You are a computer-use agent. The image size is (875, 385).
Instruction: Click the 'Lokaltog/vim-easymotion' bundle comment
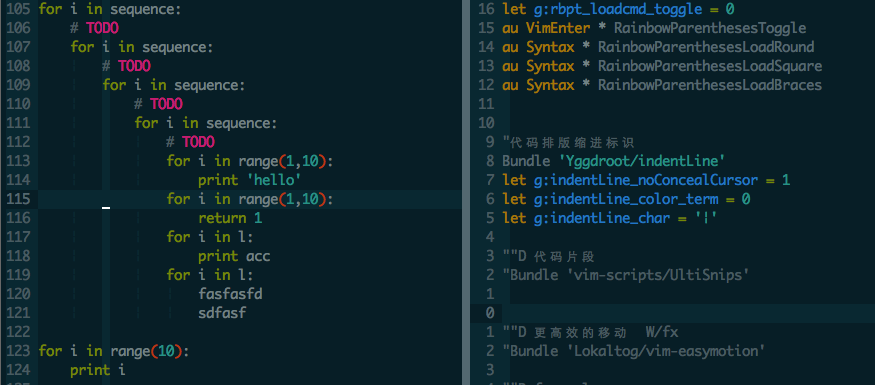tap(633, 351)
